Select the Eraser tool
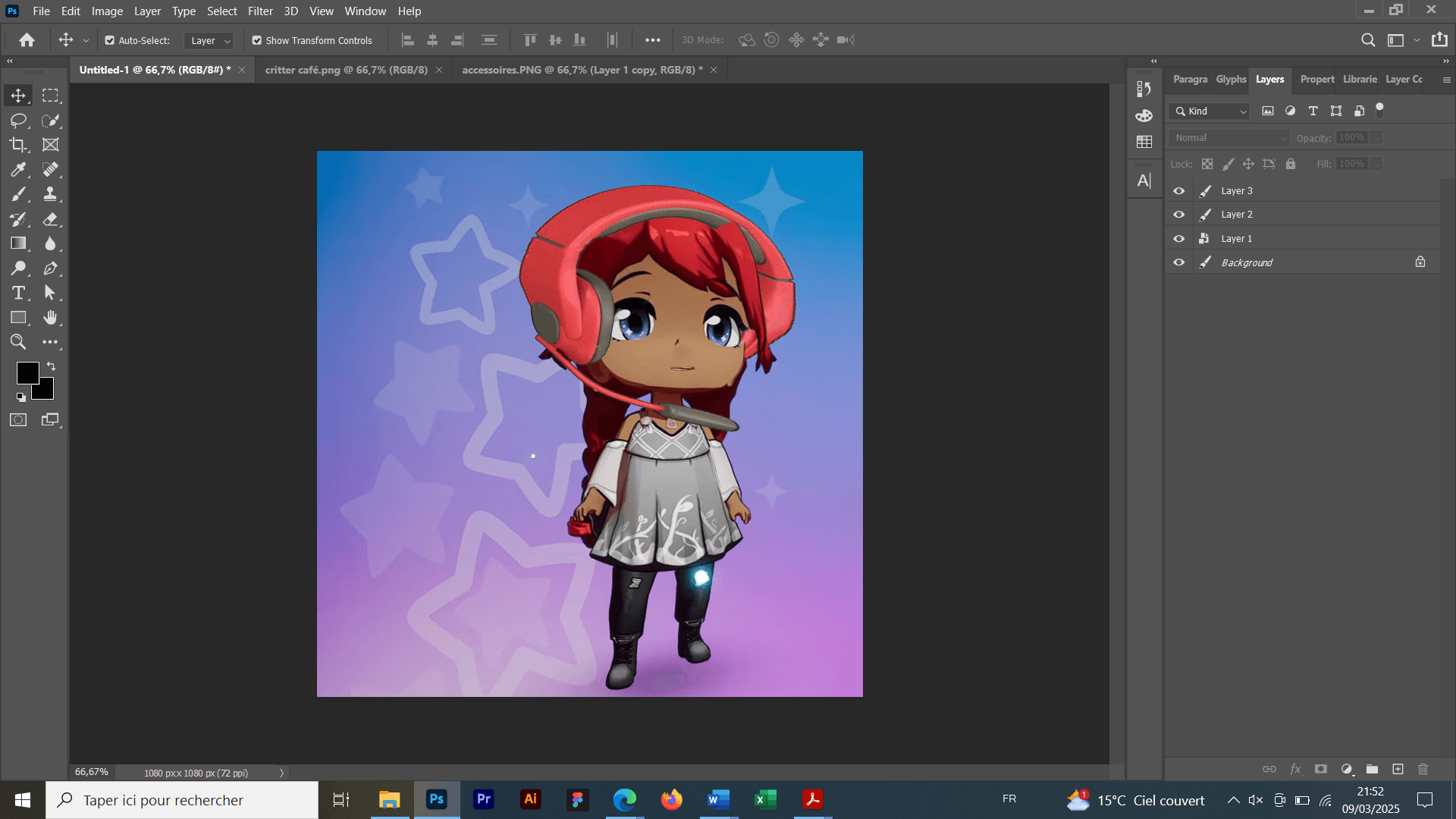The image size is (1456, 819). (x=50, y=219)
